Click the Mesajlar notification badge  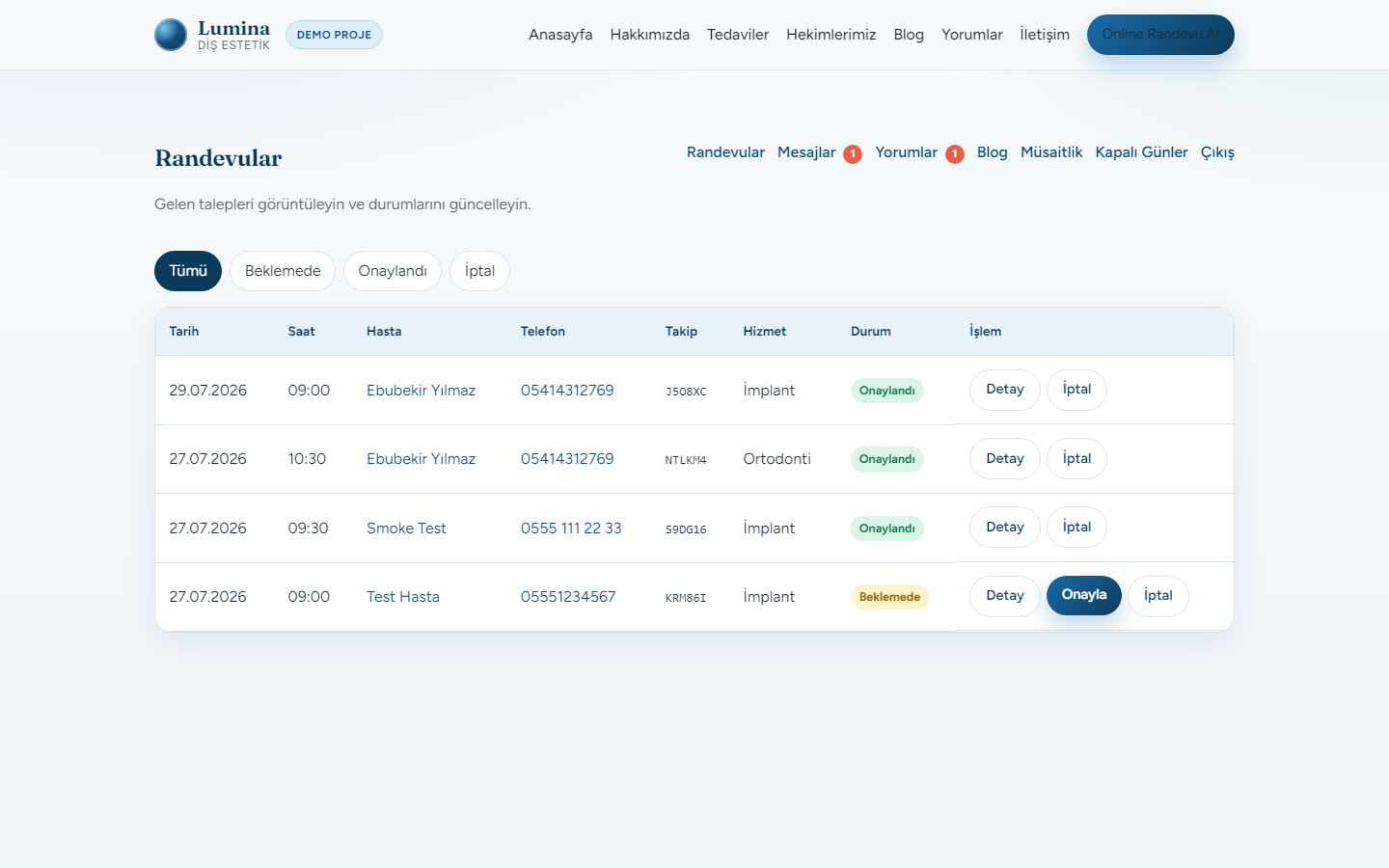coord(853,154)
